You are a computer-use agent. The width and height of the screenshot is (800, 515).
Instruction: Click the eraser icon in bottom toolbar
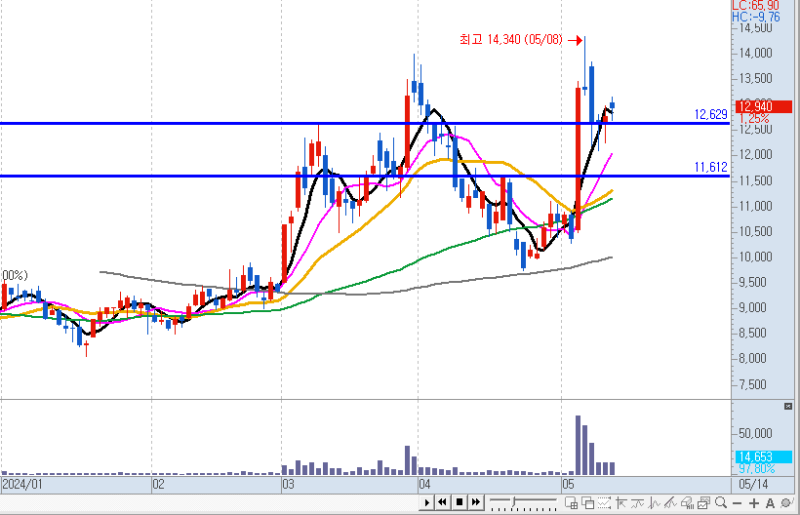click(x=687, y=502)
